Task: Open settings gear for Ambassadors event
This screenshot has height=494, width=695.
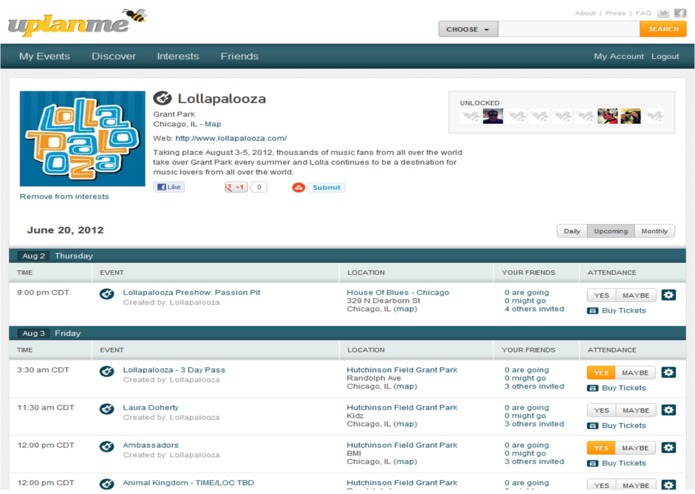Action: pos(668,448)
